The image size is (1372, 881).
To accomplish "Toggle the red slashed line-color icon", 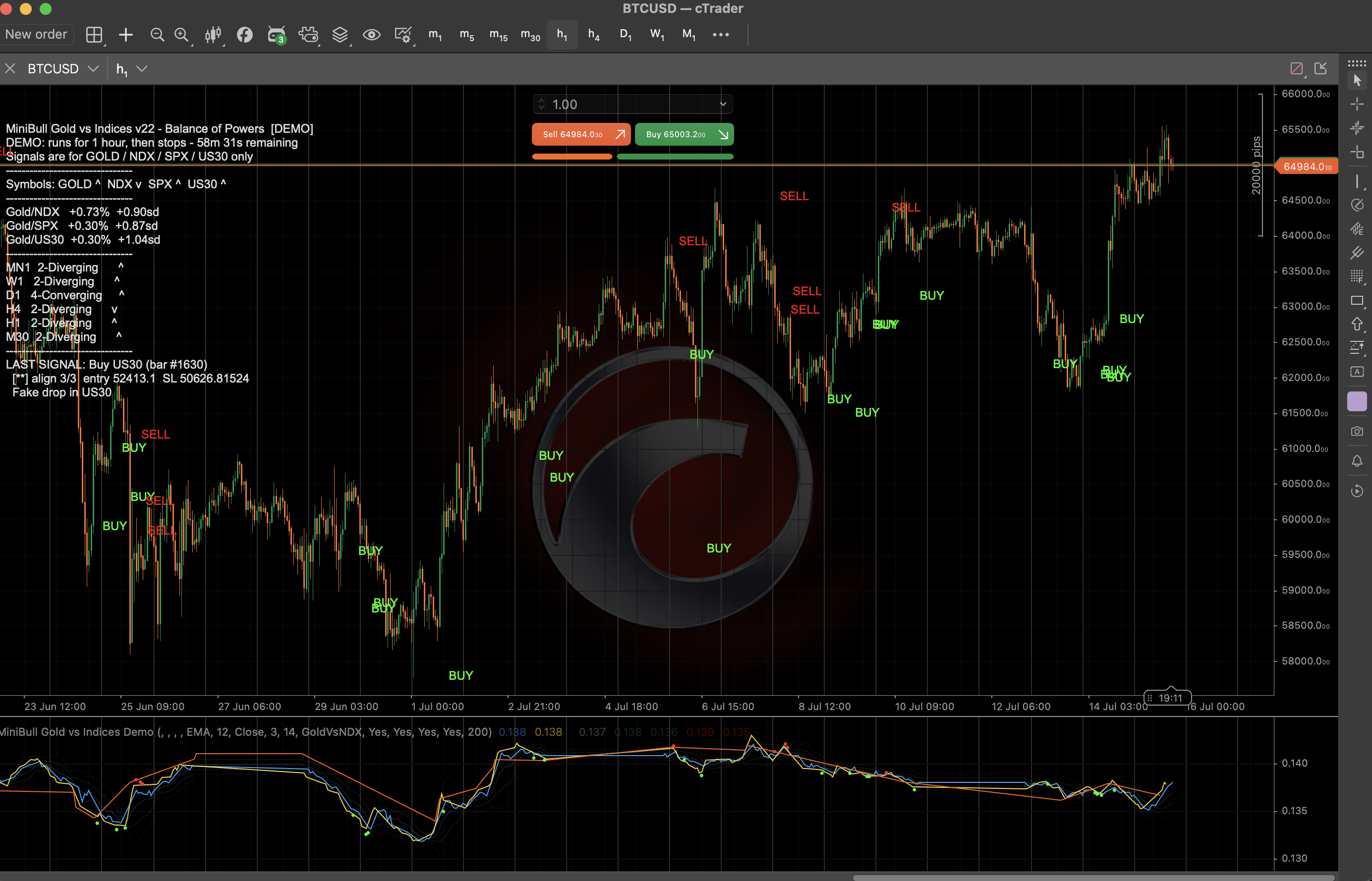I will pos(1297,69).
